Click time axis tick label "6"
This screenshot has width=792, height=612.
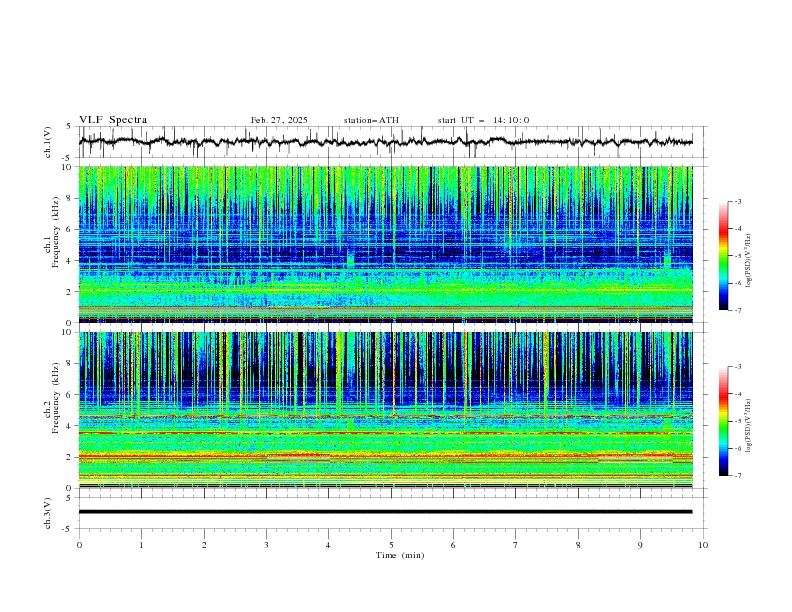pos(453,545)
